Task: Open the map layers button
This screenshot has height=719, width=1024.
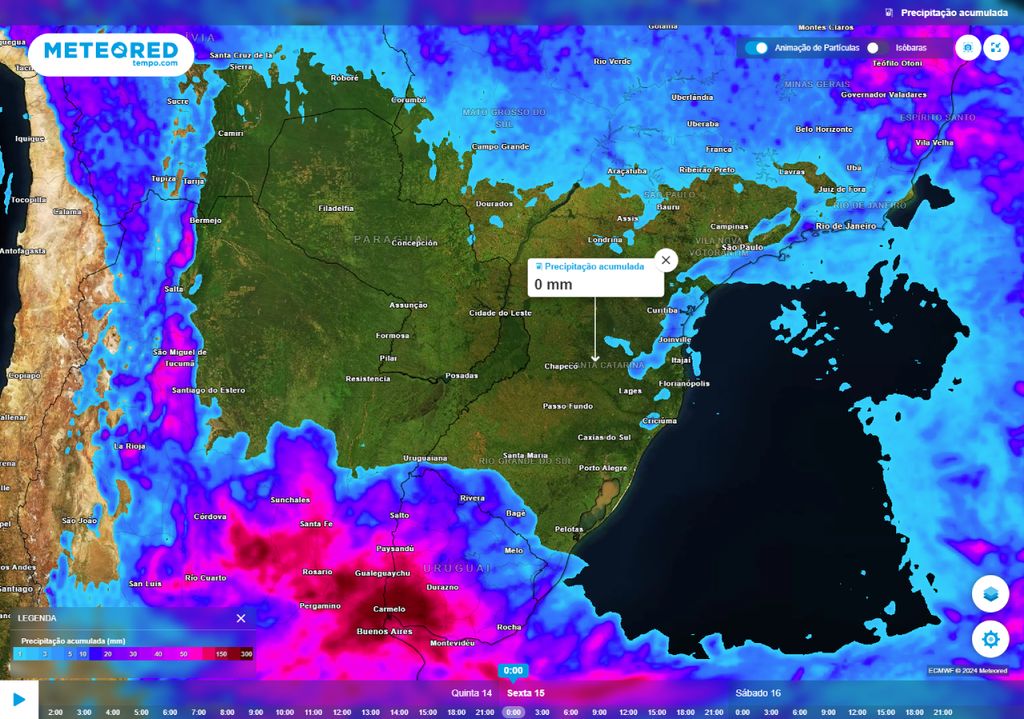Action: tap(990, 594)
